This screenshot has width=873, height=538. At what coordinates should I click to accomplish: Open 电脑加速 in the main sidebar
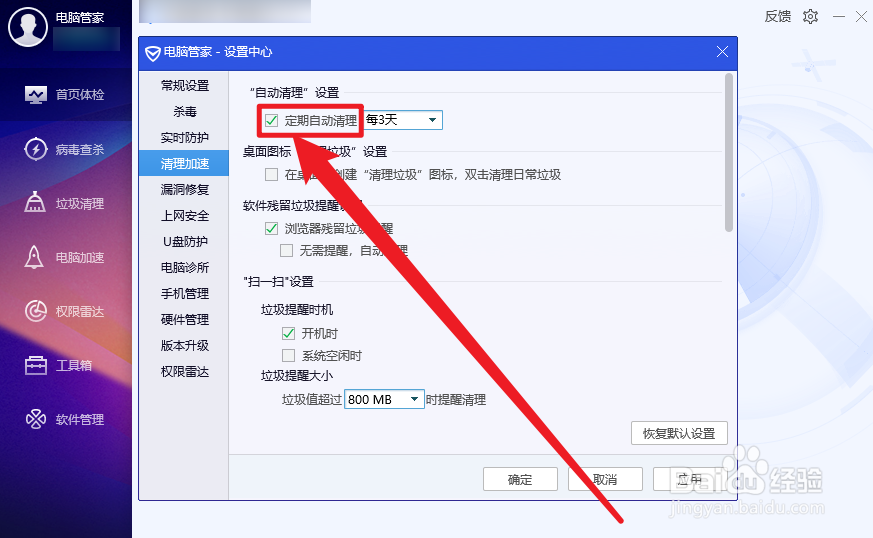click(x=65, y=257)
